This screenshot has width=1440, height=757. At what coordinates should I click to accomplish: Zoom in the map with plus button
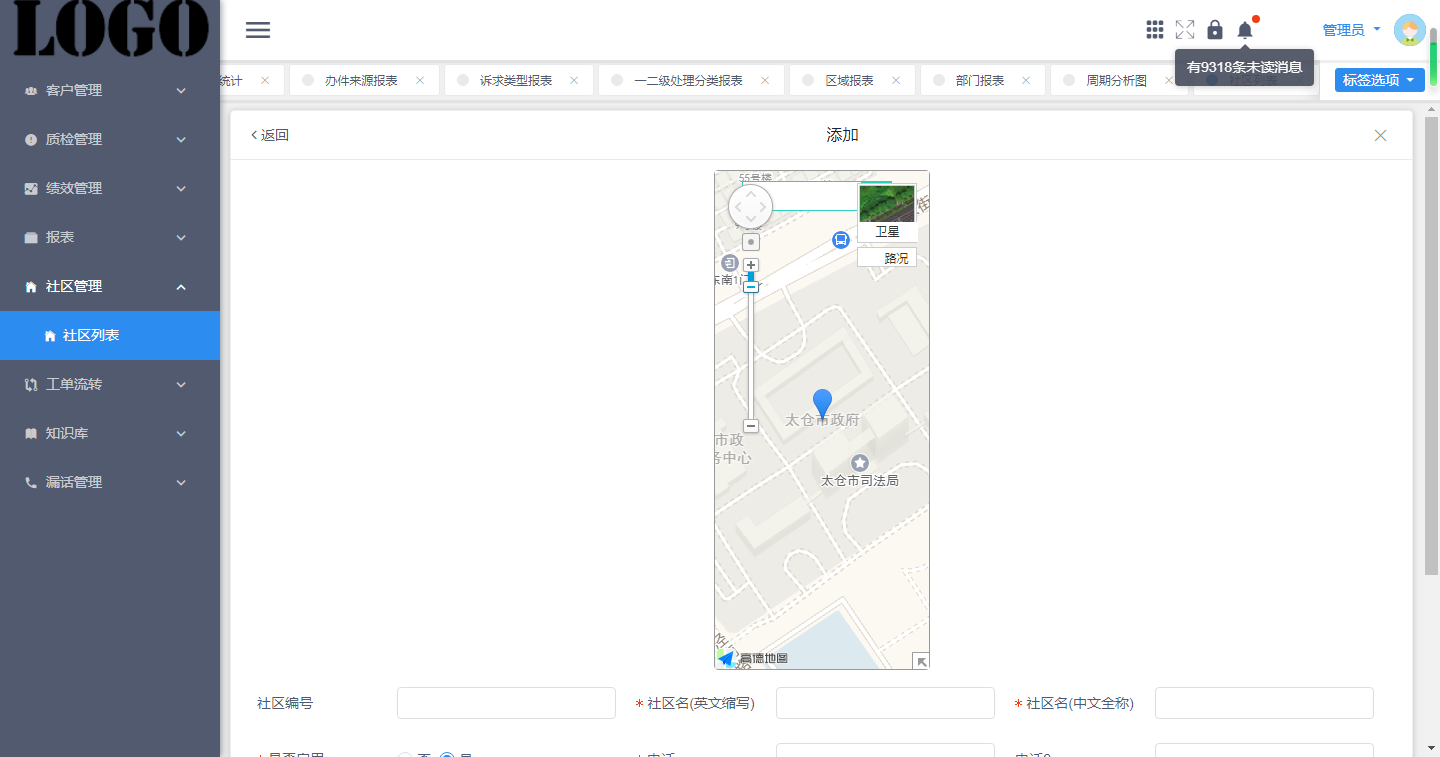751,265
